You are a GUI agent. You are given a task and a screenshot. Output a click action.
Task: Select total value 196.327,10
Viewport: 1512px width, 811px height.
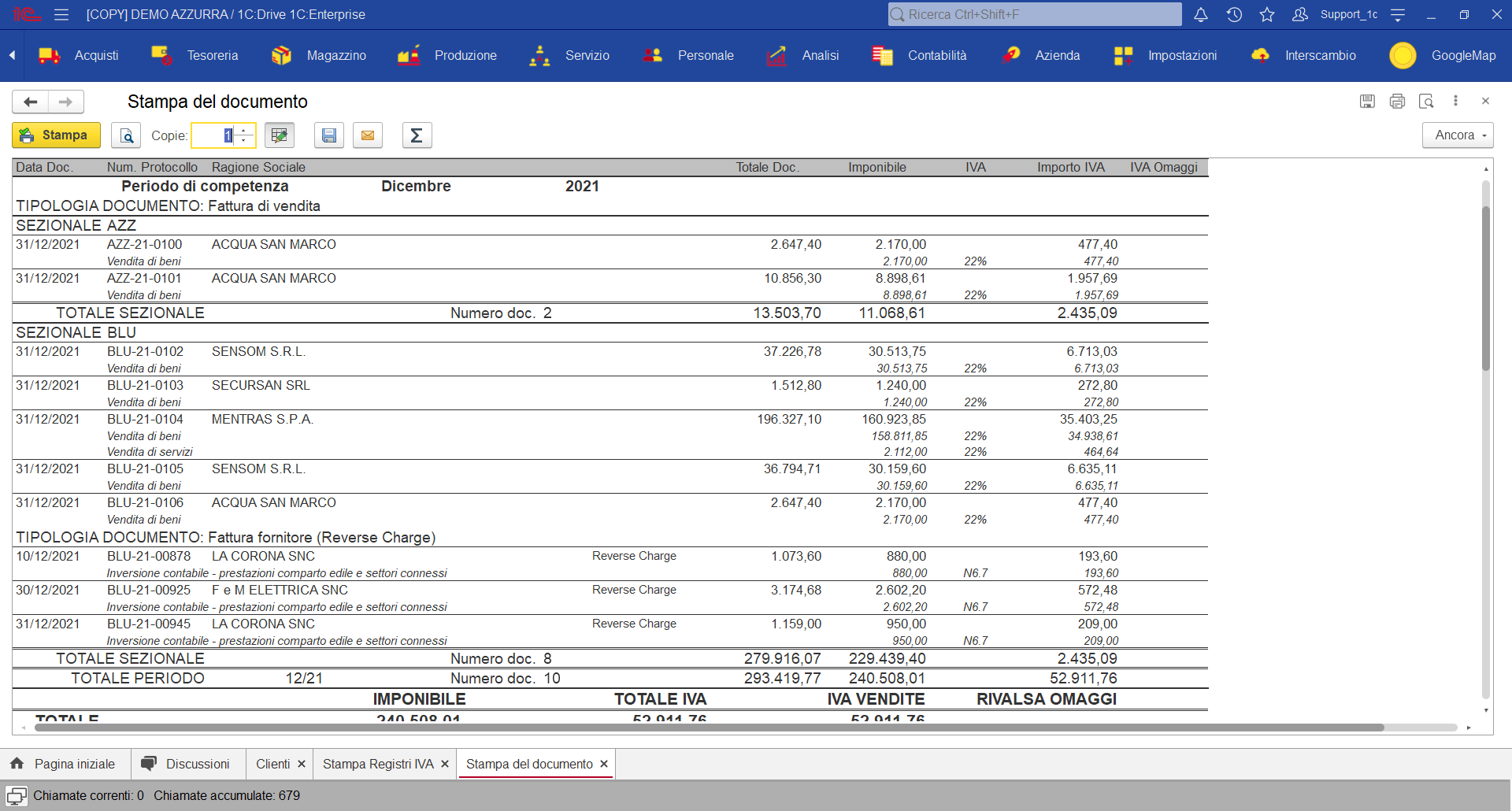[789, 419]
